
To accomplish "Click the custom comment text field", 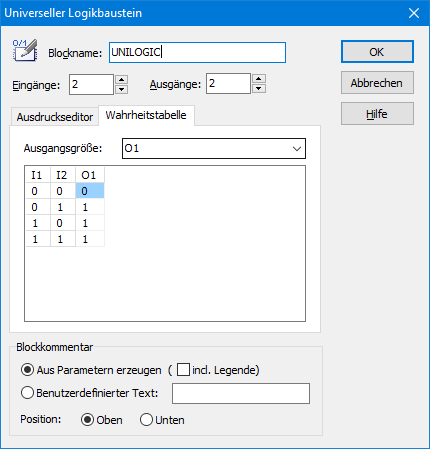I will [x=241, y=393].
